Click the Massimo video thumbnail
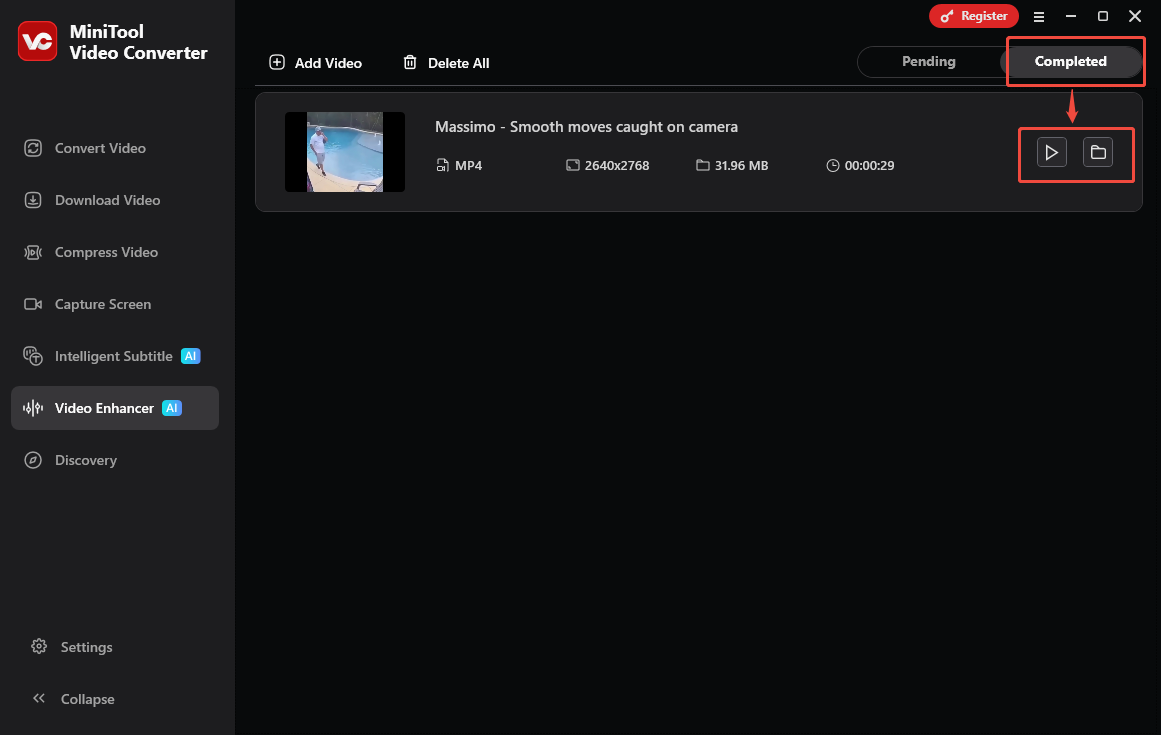Image resolution: width=1161 pixels, height=735 pixels. coord(345,152)
